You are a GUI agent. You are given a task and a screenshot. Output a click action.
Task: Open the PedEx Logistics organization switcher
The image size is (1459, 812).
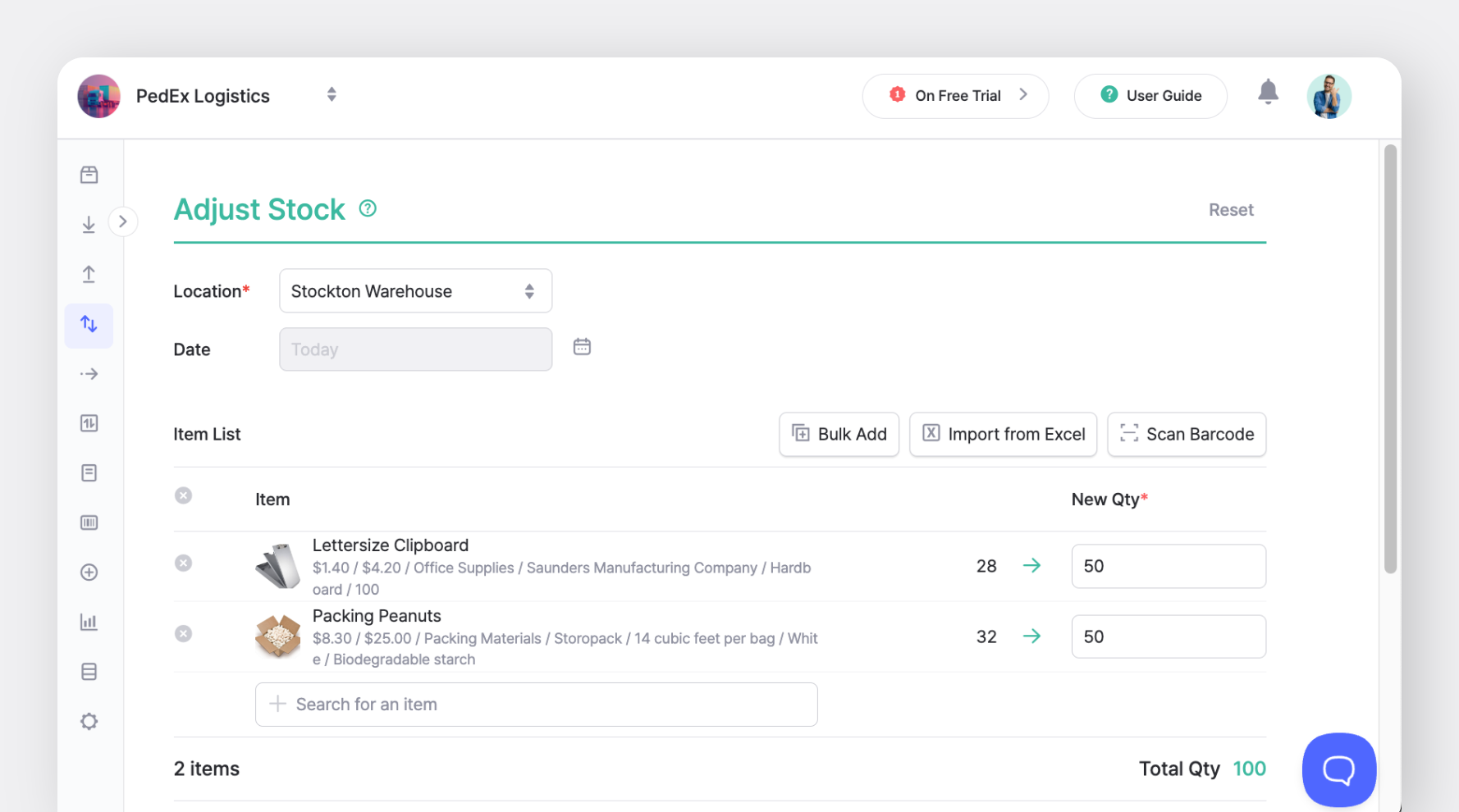[x=332, y=94]
